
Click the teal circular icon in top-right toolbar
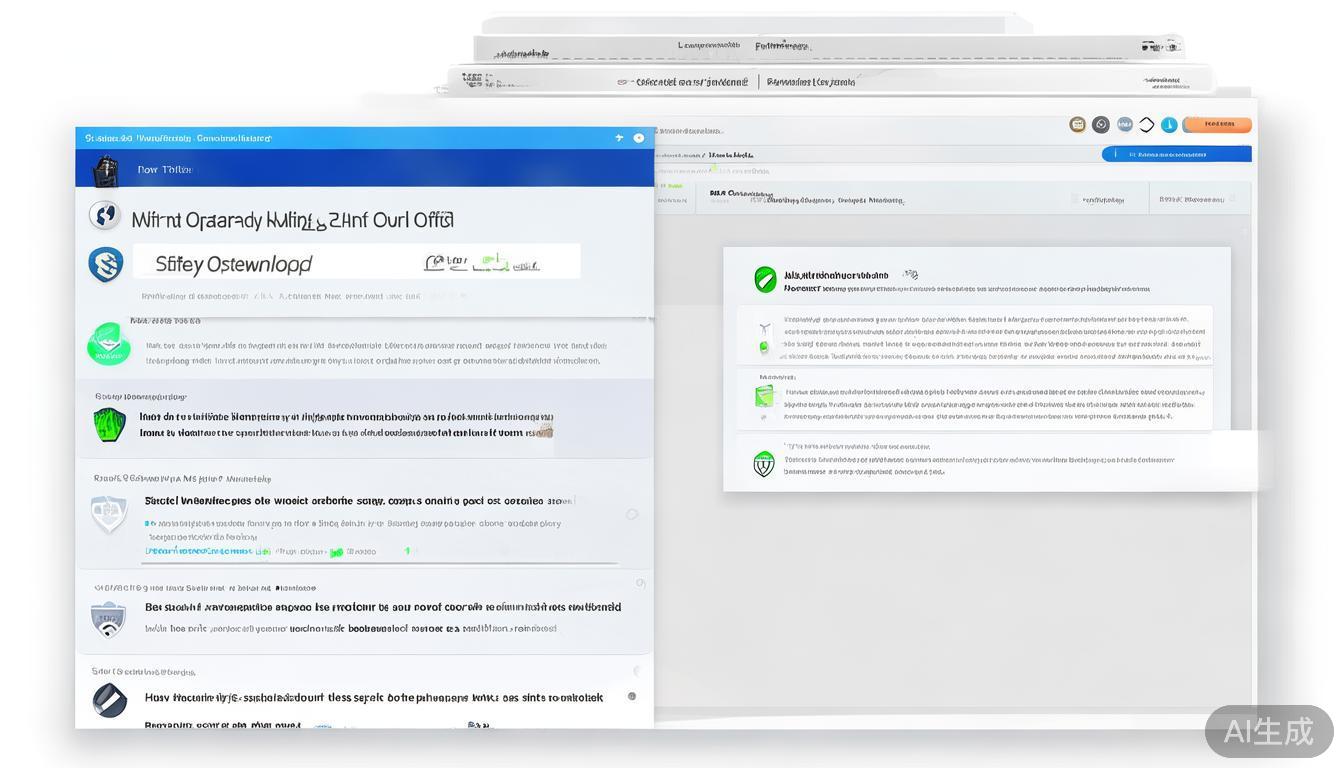pyautogui.click(x=1168, y=125)
